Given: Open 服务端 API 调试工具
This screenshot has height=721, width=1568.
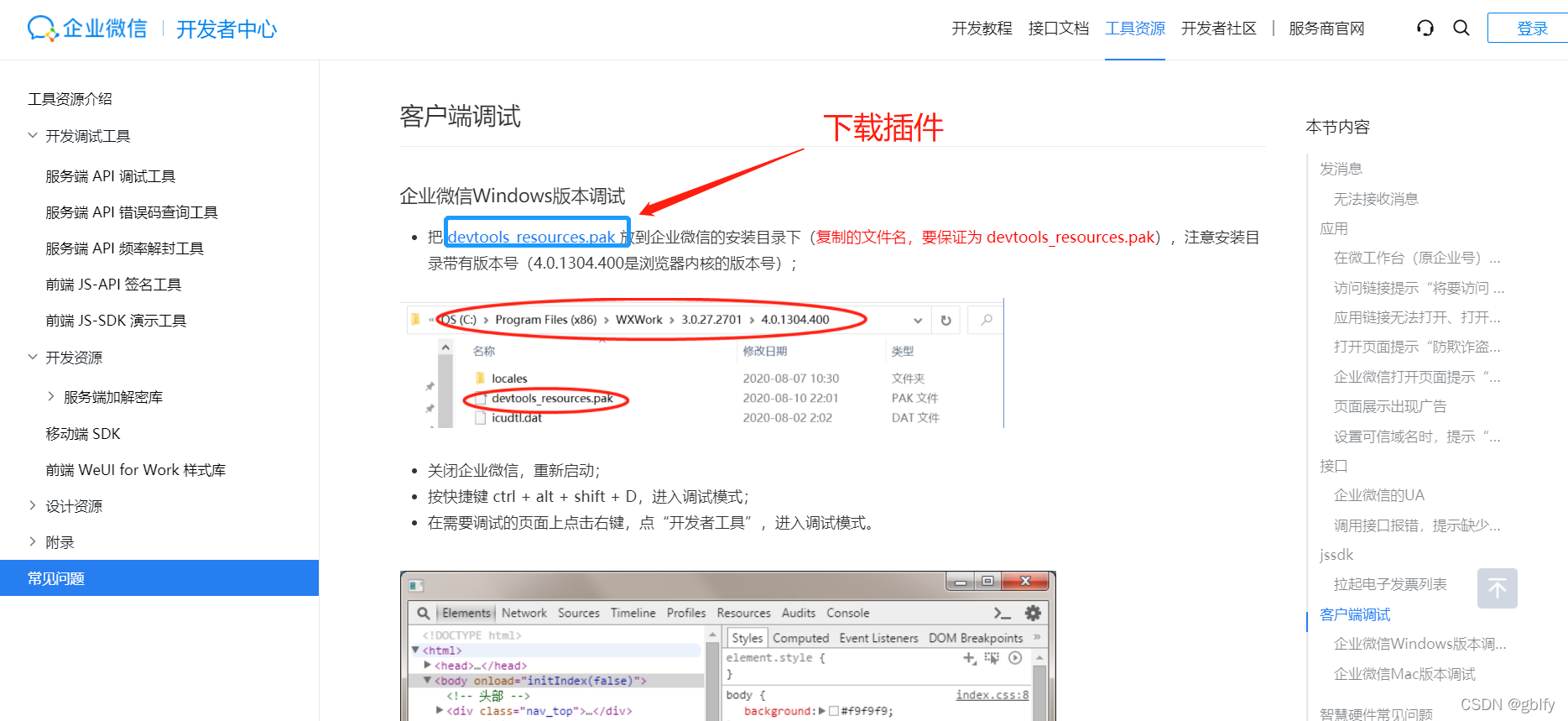Looking at the screenshot, I should coord(111,176).
